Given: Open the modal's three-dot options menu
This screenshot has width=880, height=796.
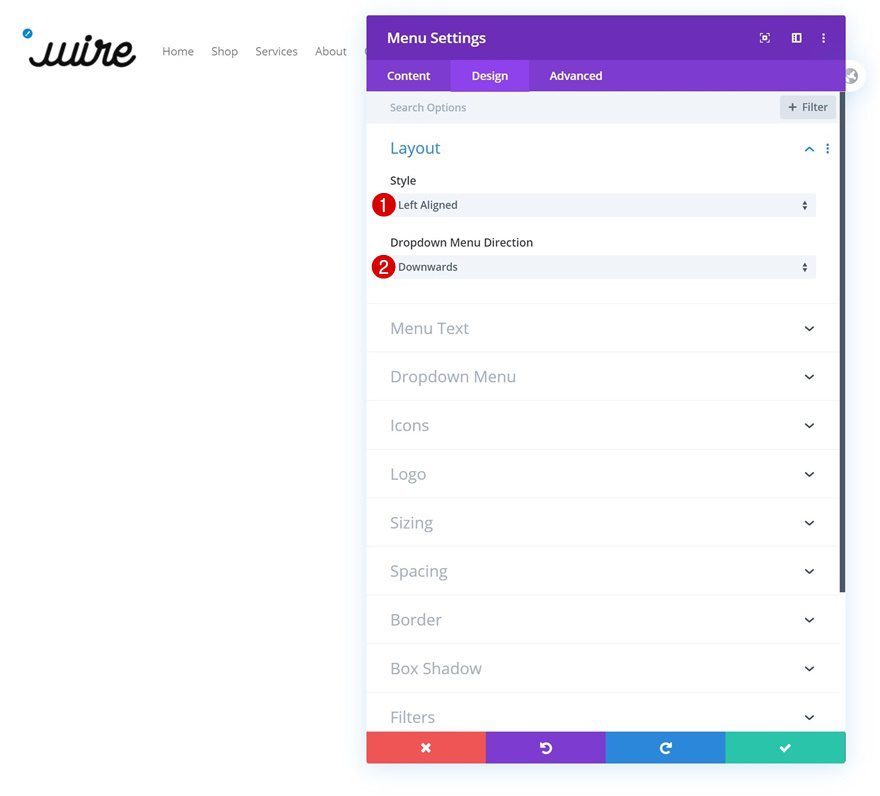Looking at the screenshot, I should (x=823, y=37).
